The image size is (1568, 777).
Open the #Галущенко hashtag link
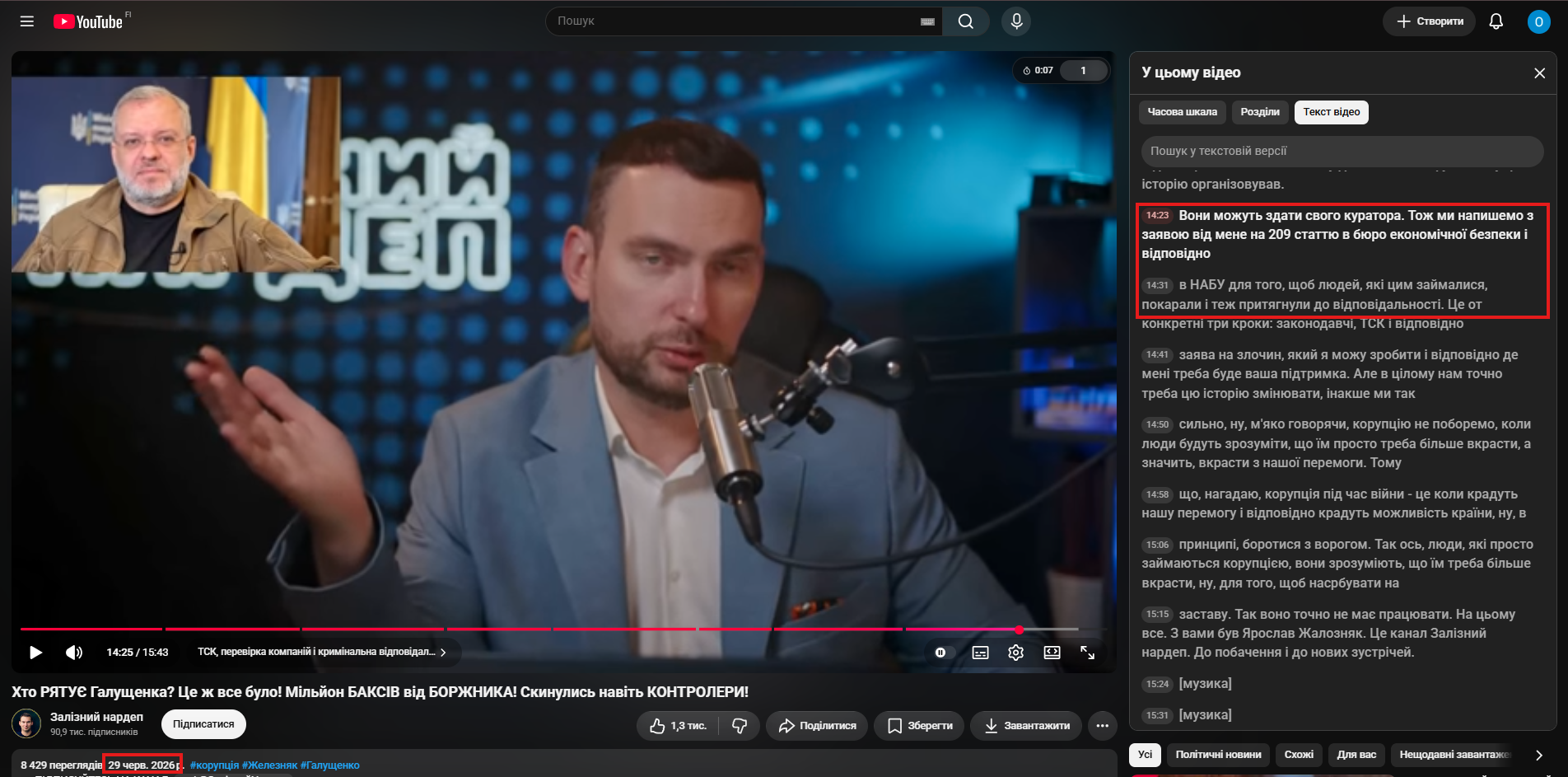coord(330,765)
